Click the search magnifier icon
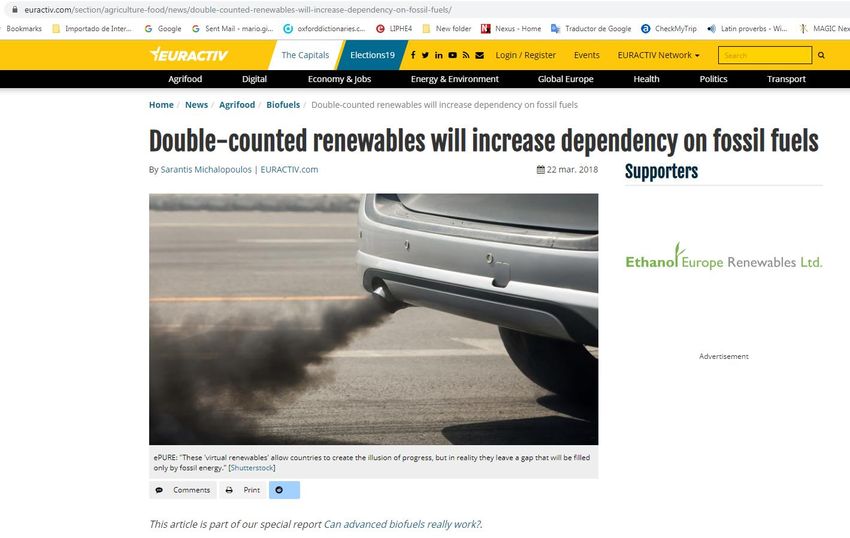The image size is (850, 538). tap(821, 55)
